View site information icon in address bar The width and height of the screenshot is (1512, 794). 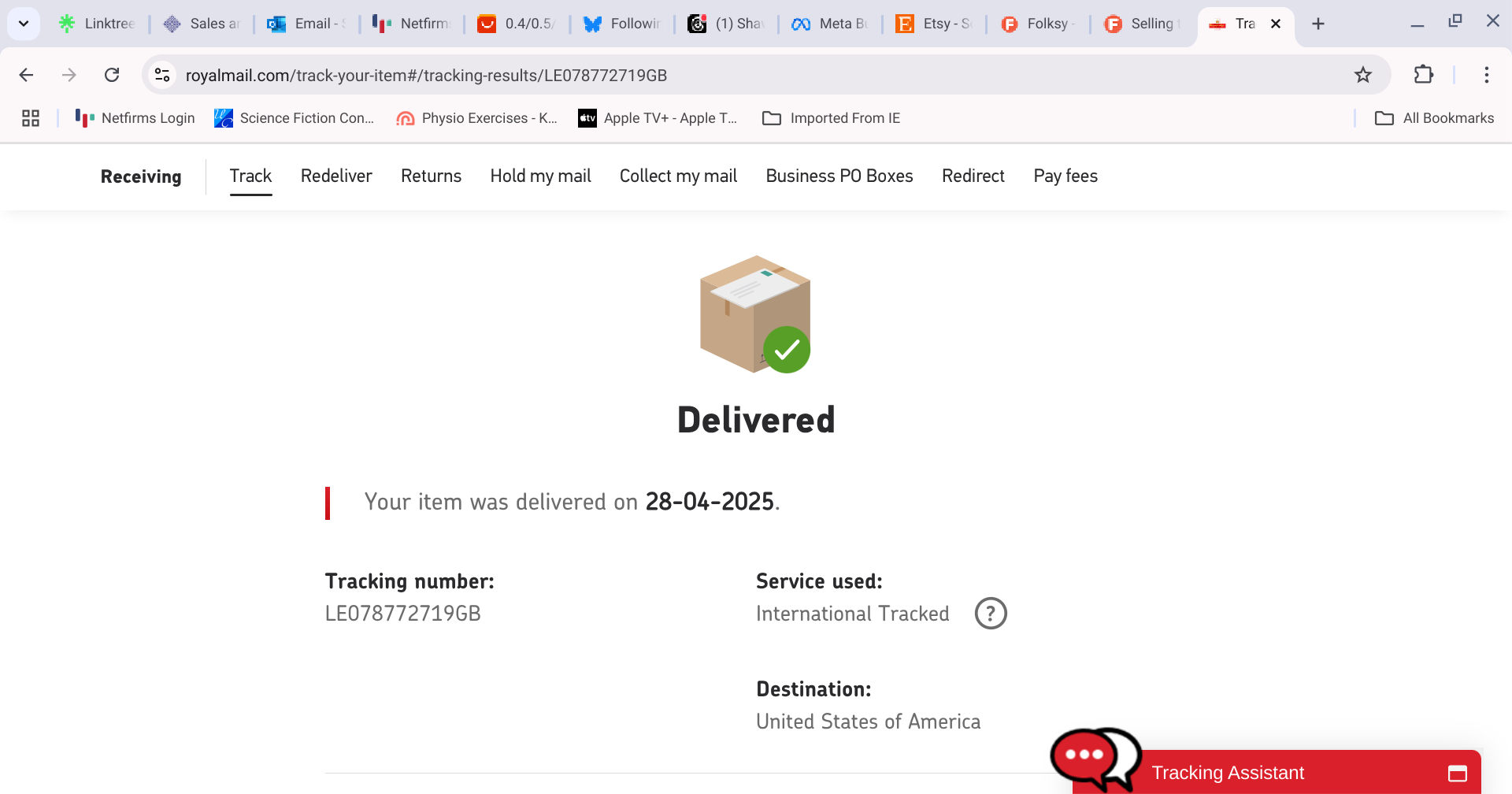[x=162, y=75]
